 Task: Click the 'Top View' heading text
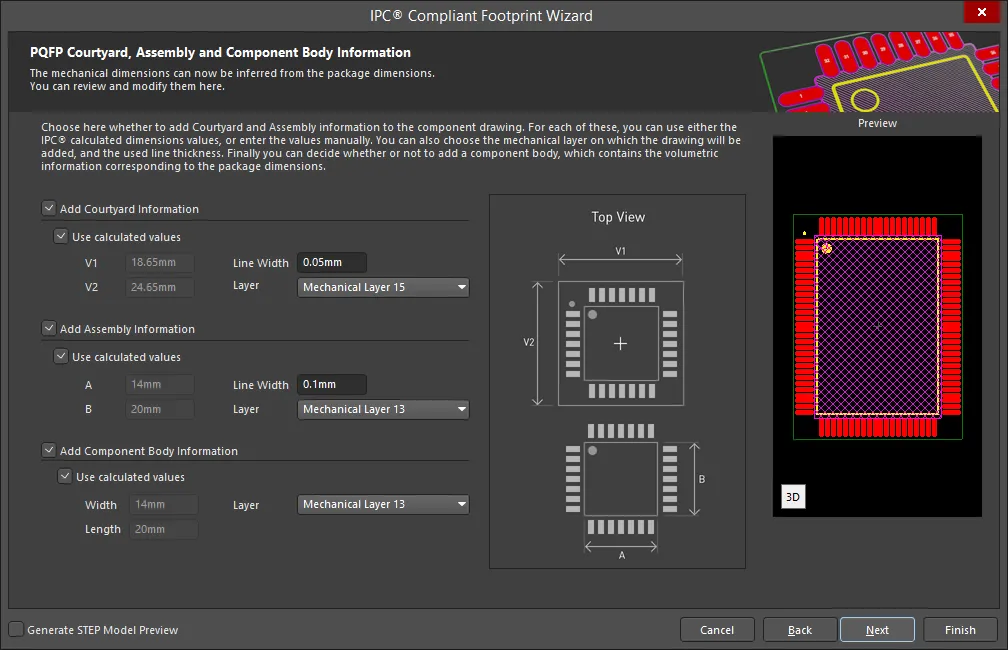click(x=618, y=217)
